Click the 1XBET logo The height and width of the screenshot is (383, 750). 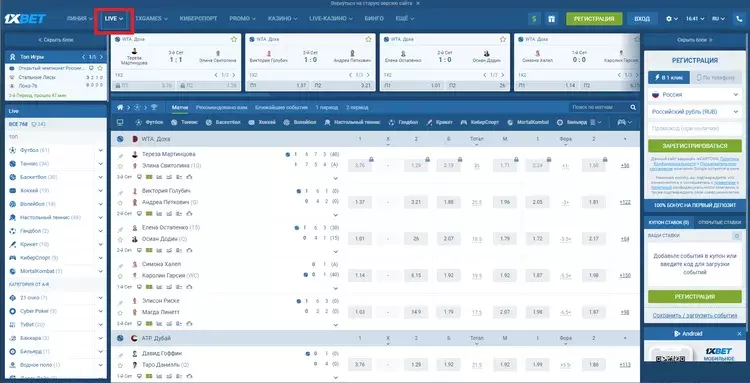pyautogui.click(x=25, y=19)
